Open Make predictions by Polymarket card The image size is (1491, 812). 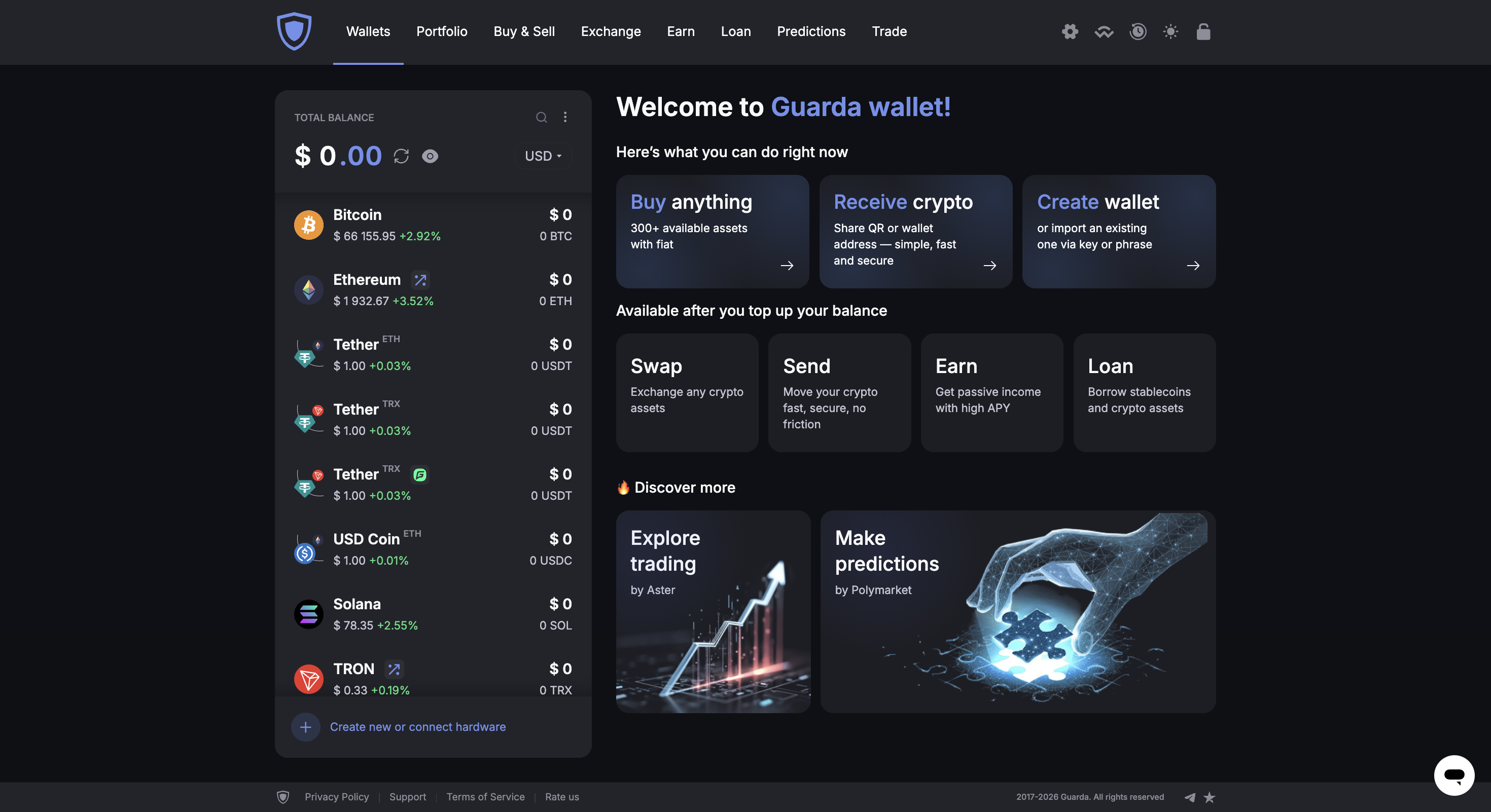1017,611
